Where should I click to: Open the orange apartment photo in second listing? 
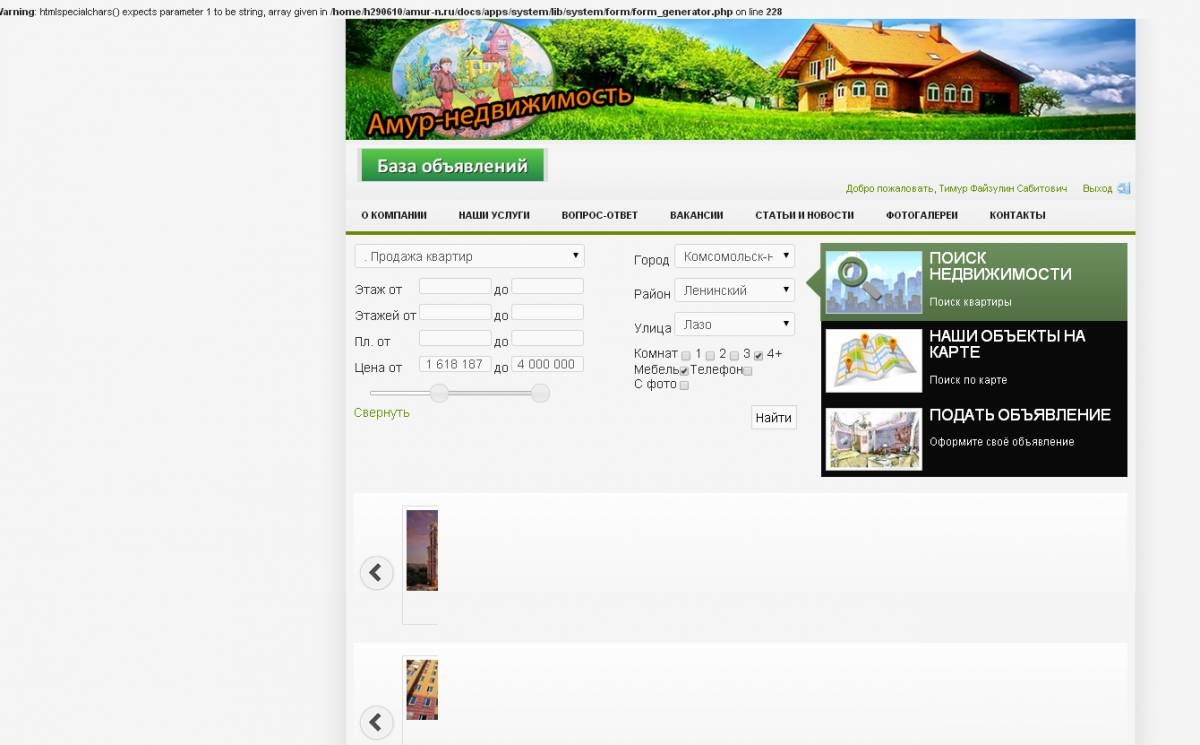click(422, 689)
